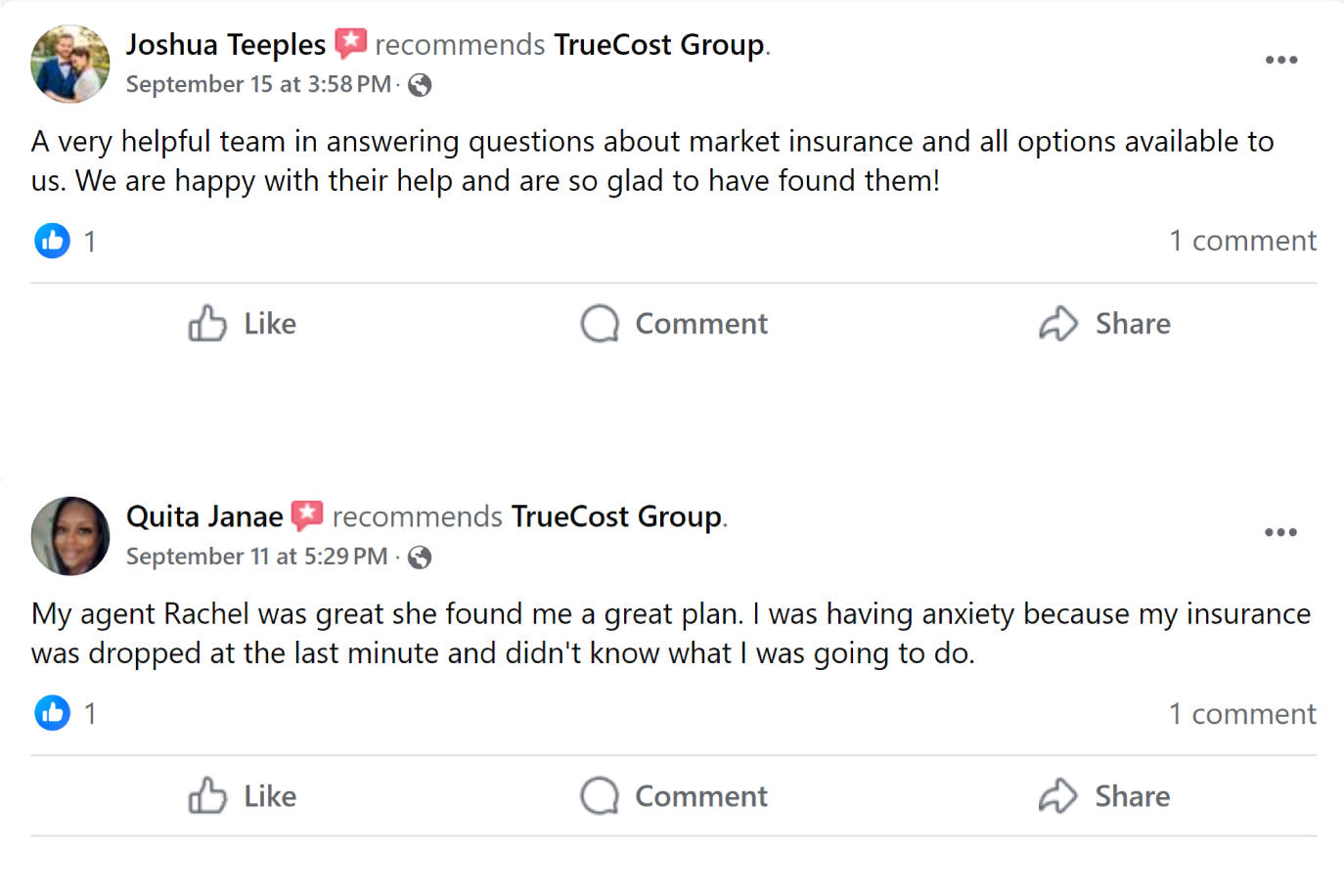Share Joshua Teeples' recommendation
This screenshot has height=896, width=1344.
point(1104,324)
